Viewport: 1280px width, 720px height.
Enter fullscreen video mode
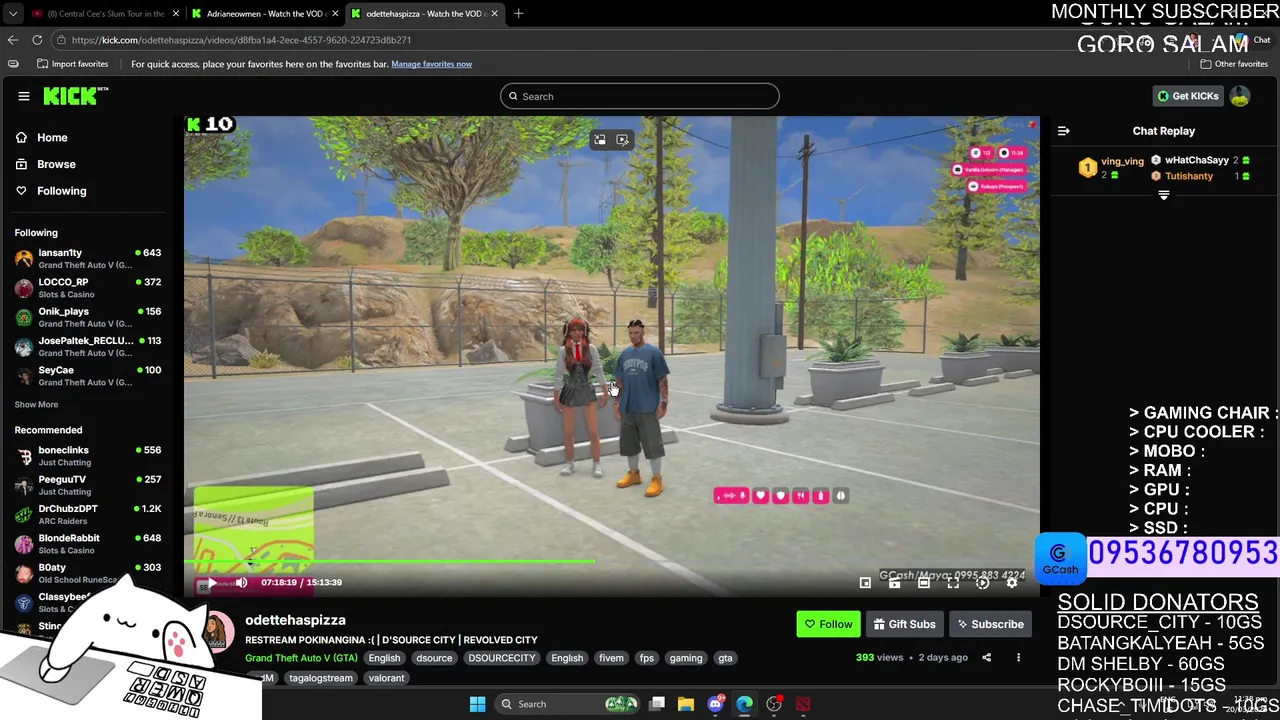[953, 583]
